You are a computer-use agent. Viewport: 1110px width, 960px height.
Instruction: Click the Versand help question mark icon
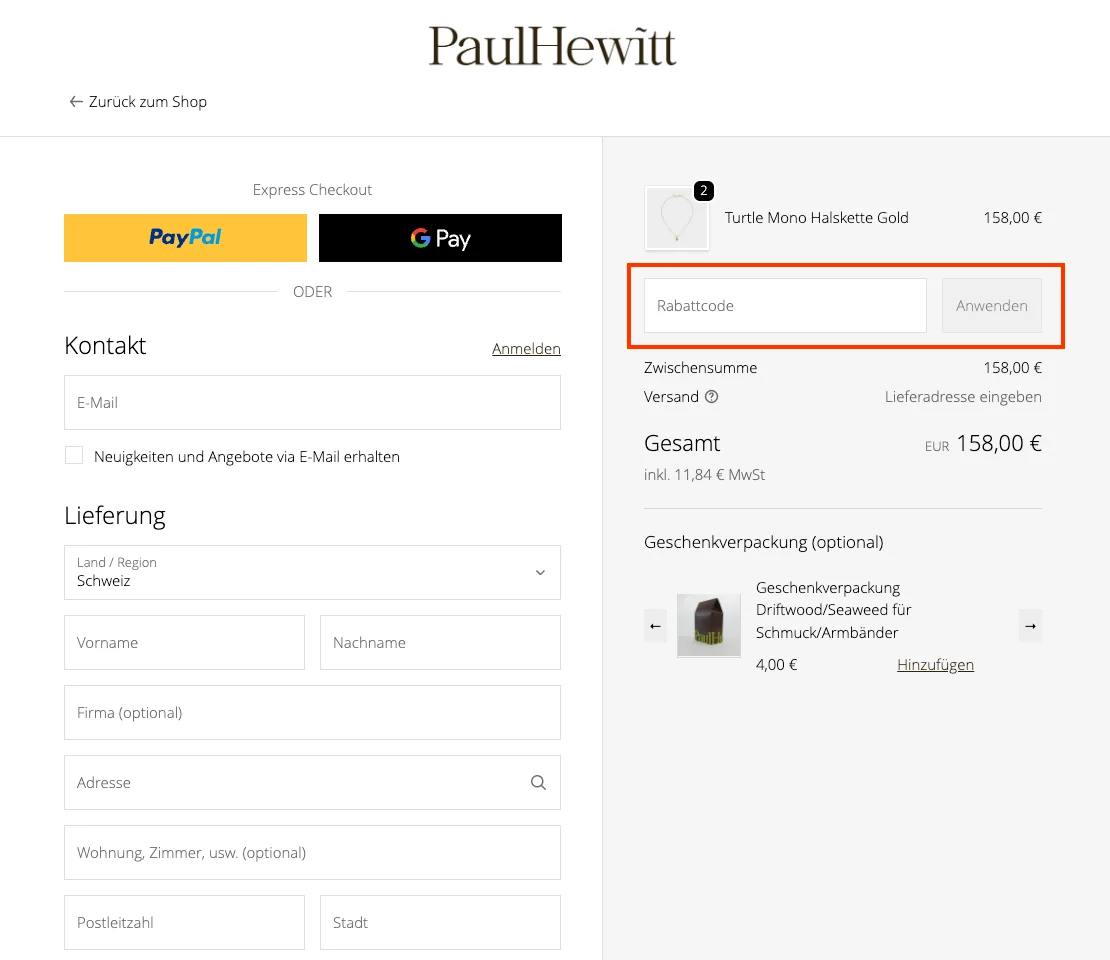click(711, 396)
